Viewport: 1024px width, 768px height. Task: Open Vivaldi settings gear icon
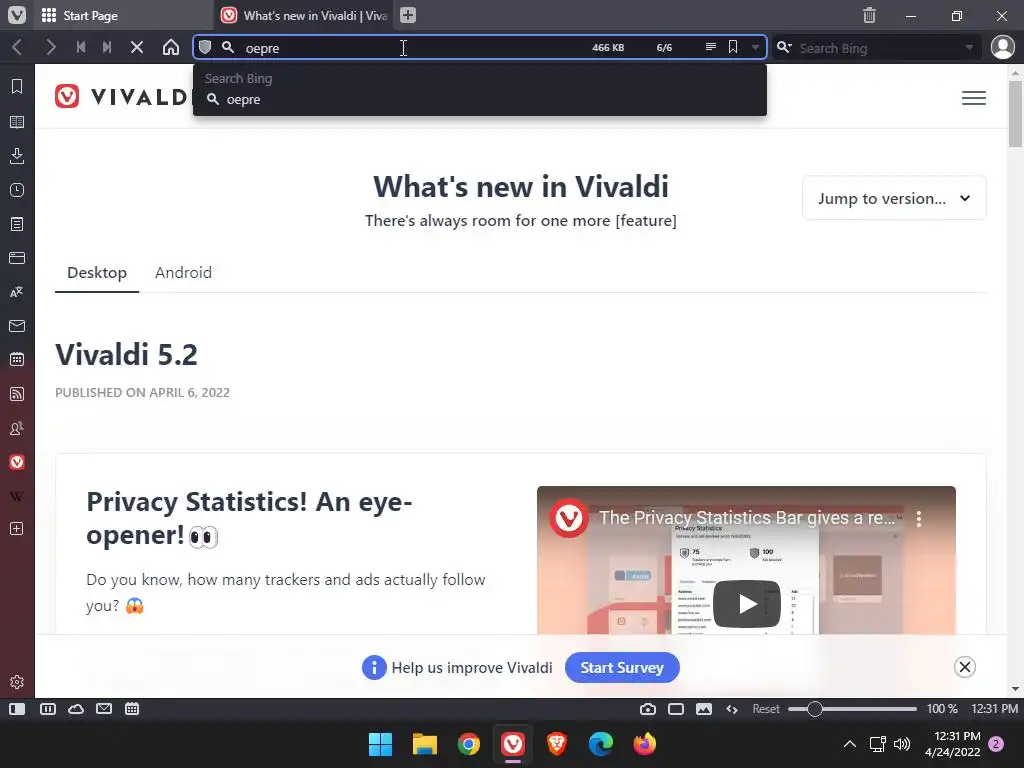click(x=17, y=682)
